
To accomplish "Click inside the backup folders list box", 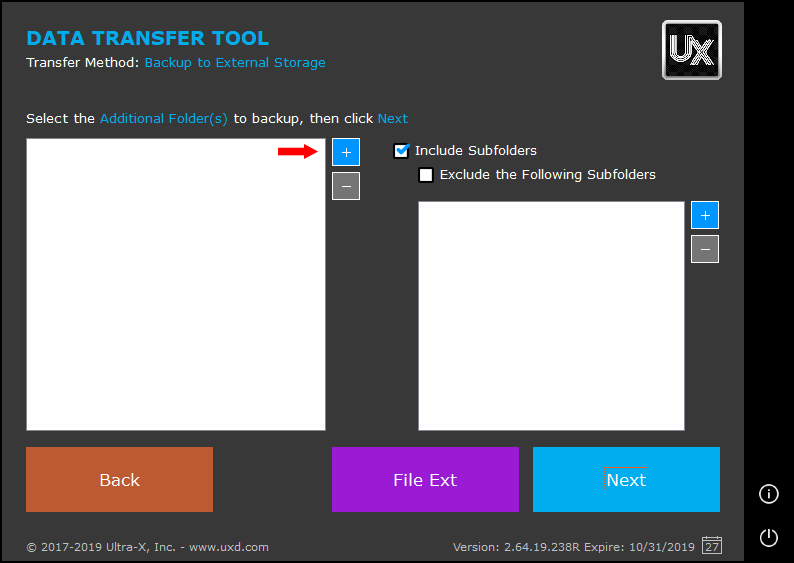I will (x=176, y=284).
